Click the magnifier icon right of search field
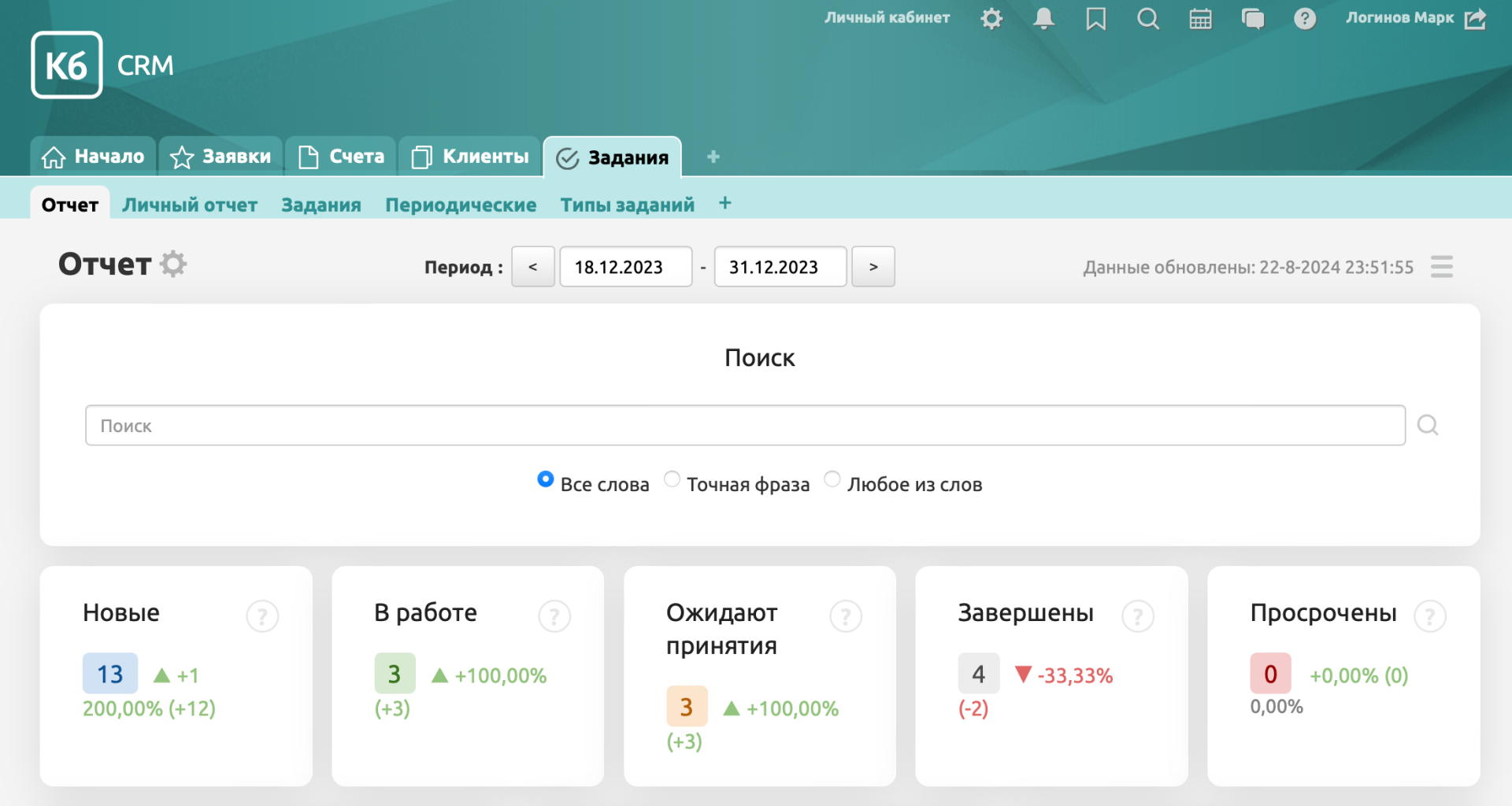The height and width of the screenshot is (806, 1512). click(1427, 425)
